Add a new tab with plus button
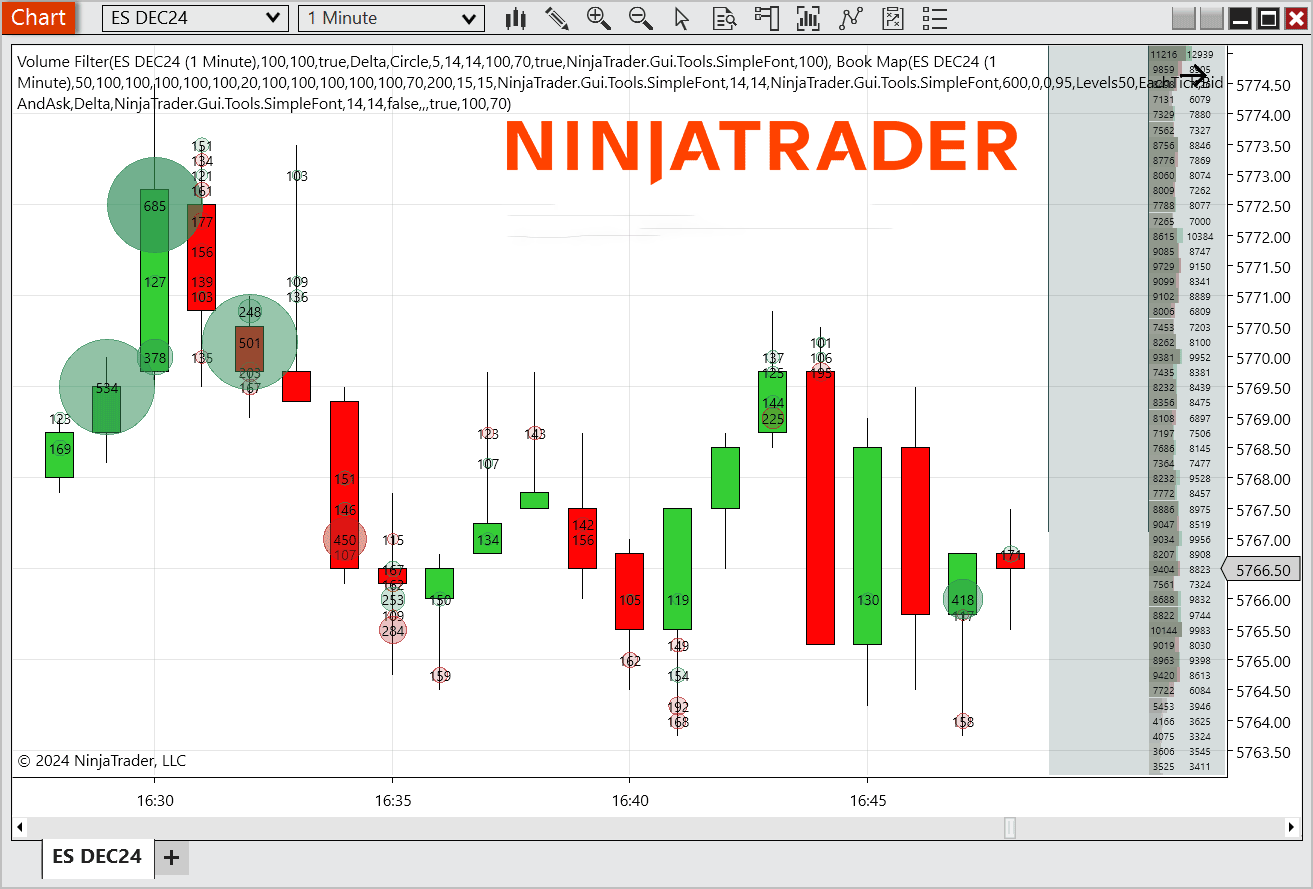This screenshot has height=889, width=1313. click(x=171, y=857)
